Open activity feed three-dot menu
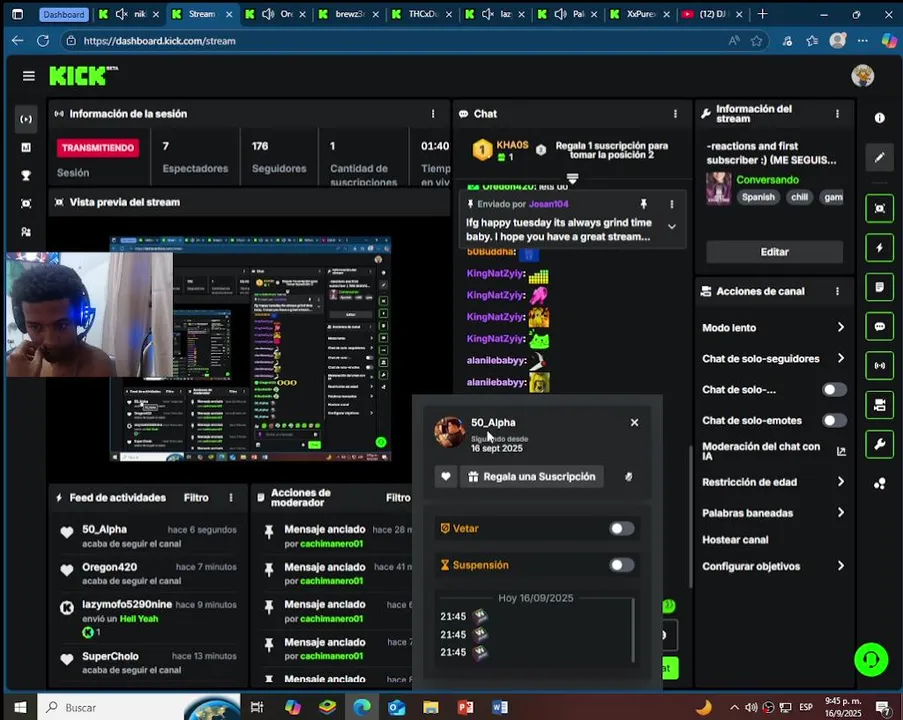 231,498
